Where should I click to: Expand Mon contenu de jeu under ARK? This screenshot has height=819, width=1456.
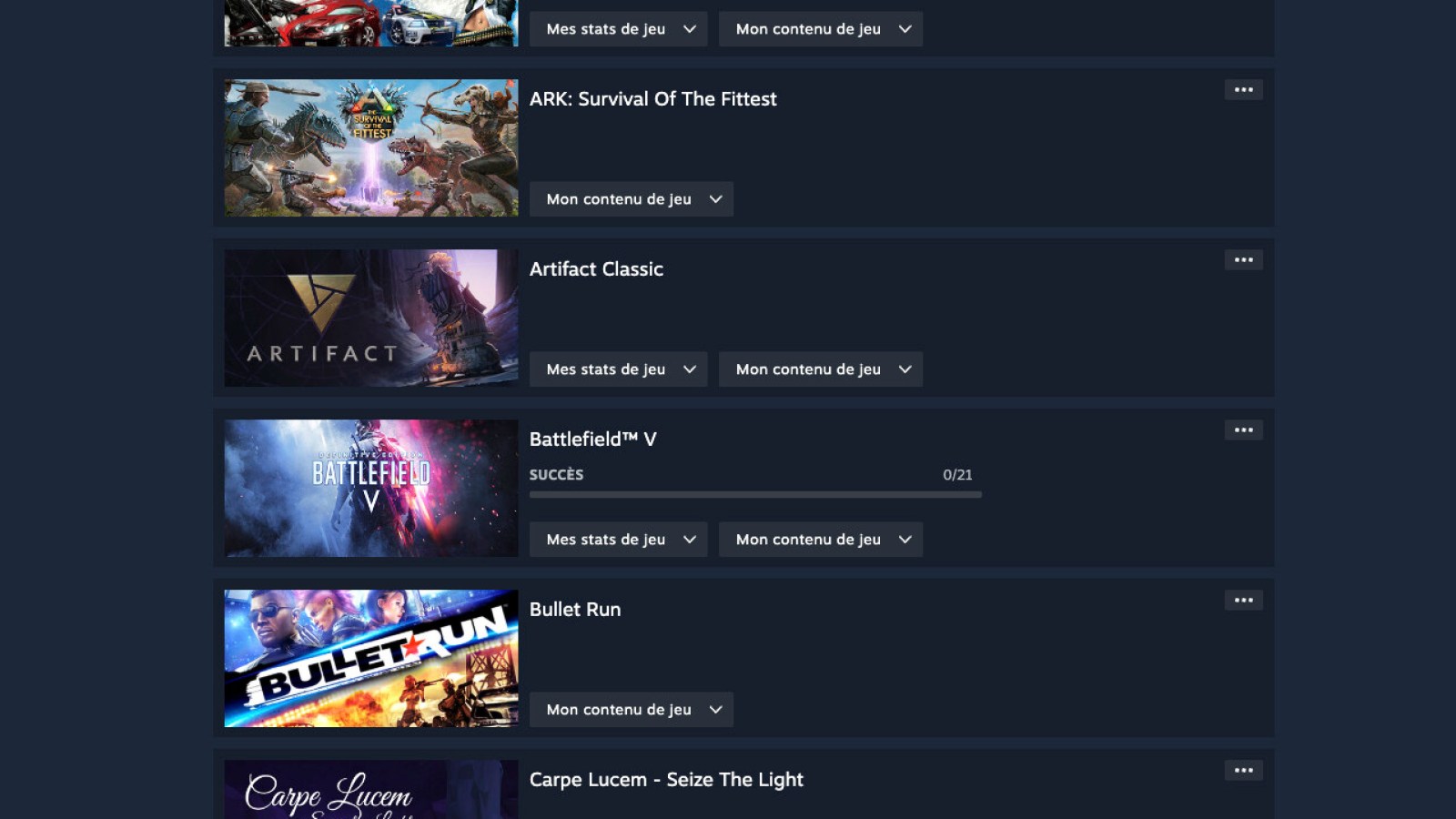[x=632, y=199]
